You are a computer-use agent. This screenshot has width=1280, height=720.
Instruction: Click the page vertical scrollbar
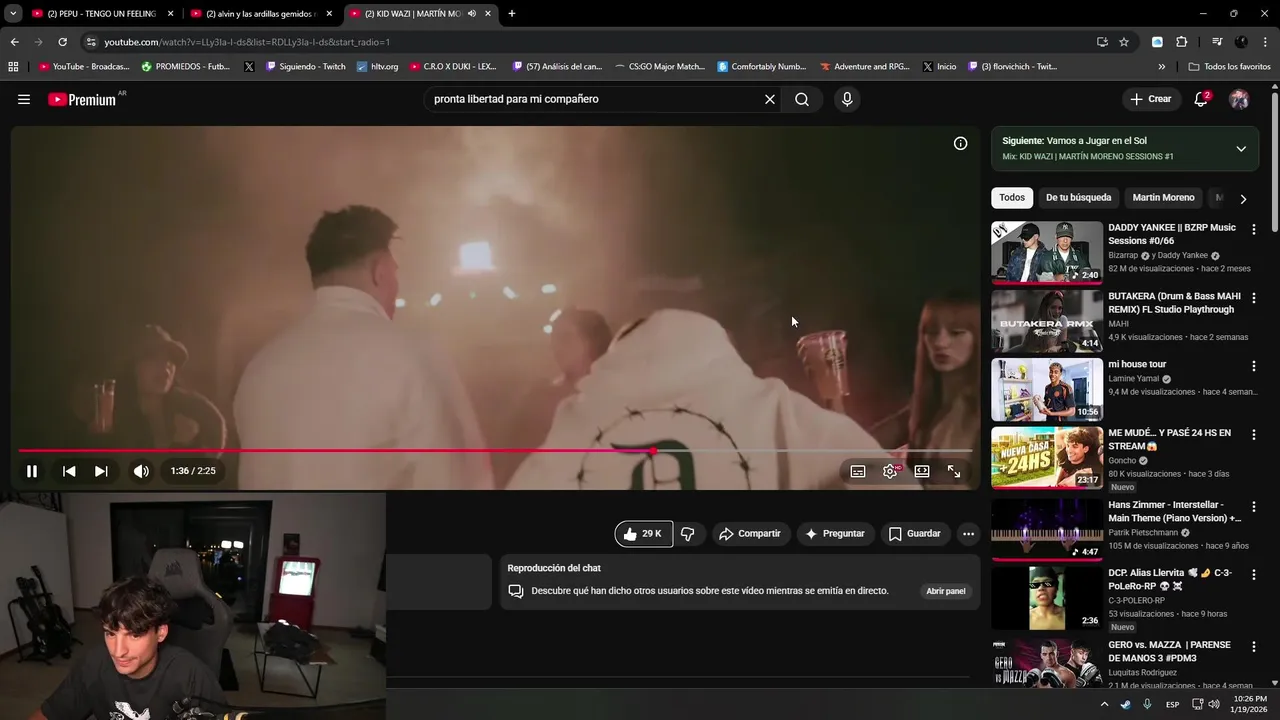pyautogui.click(x=1275, y=160)
